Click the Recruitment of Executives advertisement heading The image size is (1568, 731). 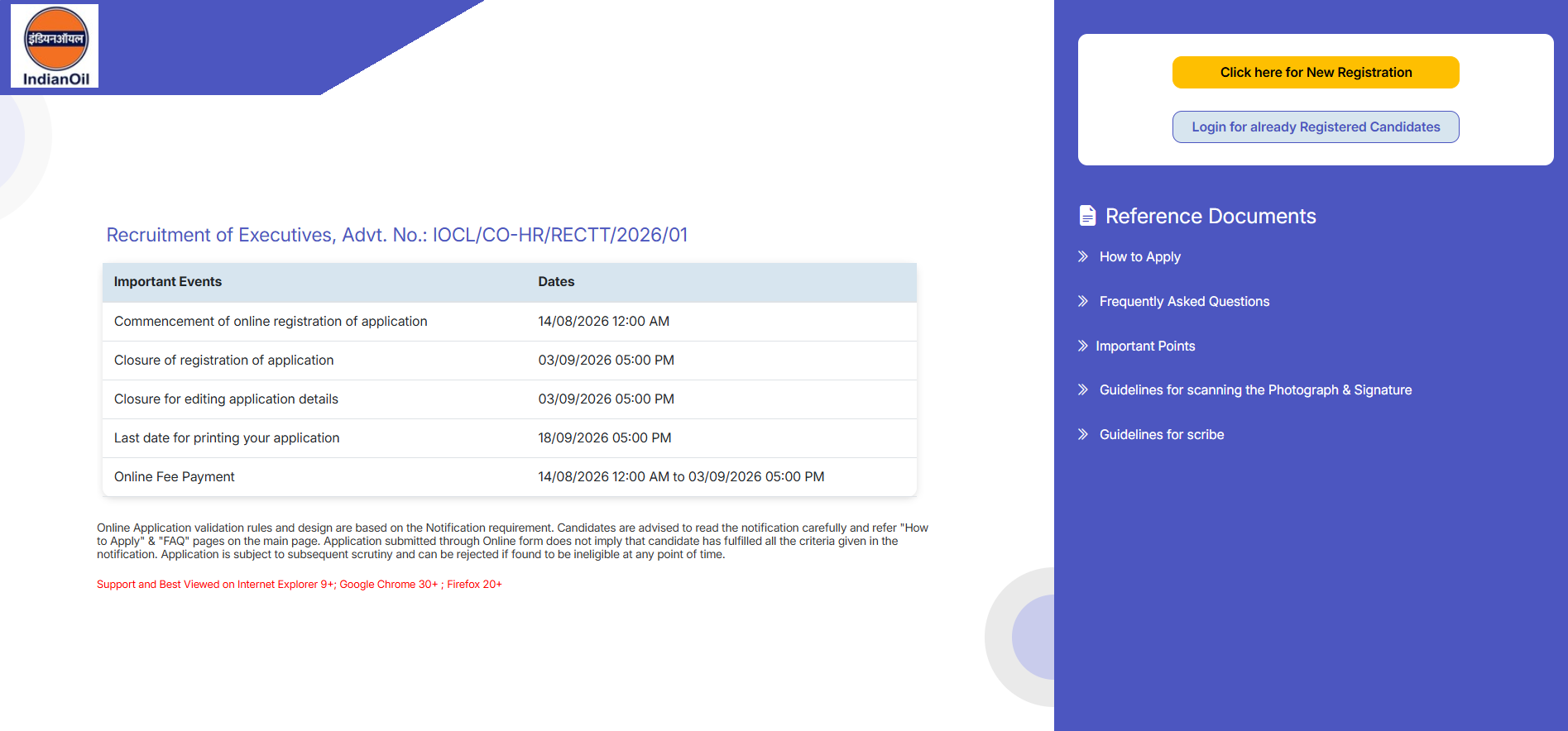397,235
